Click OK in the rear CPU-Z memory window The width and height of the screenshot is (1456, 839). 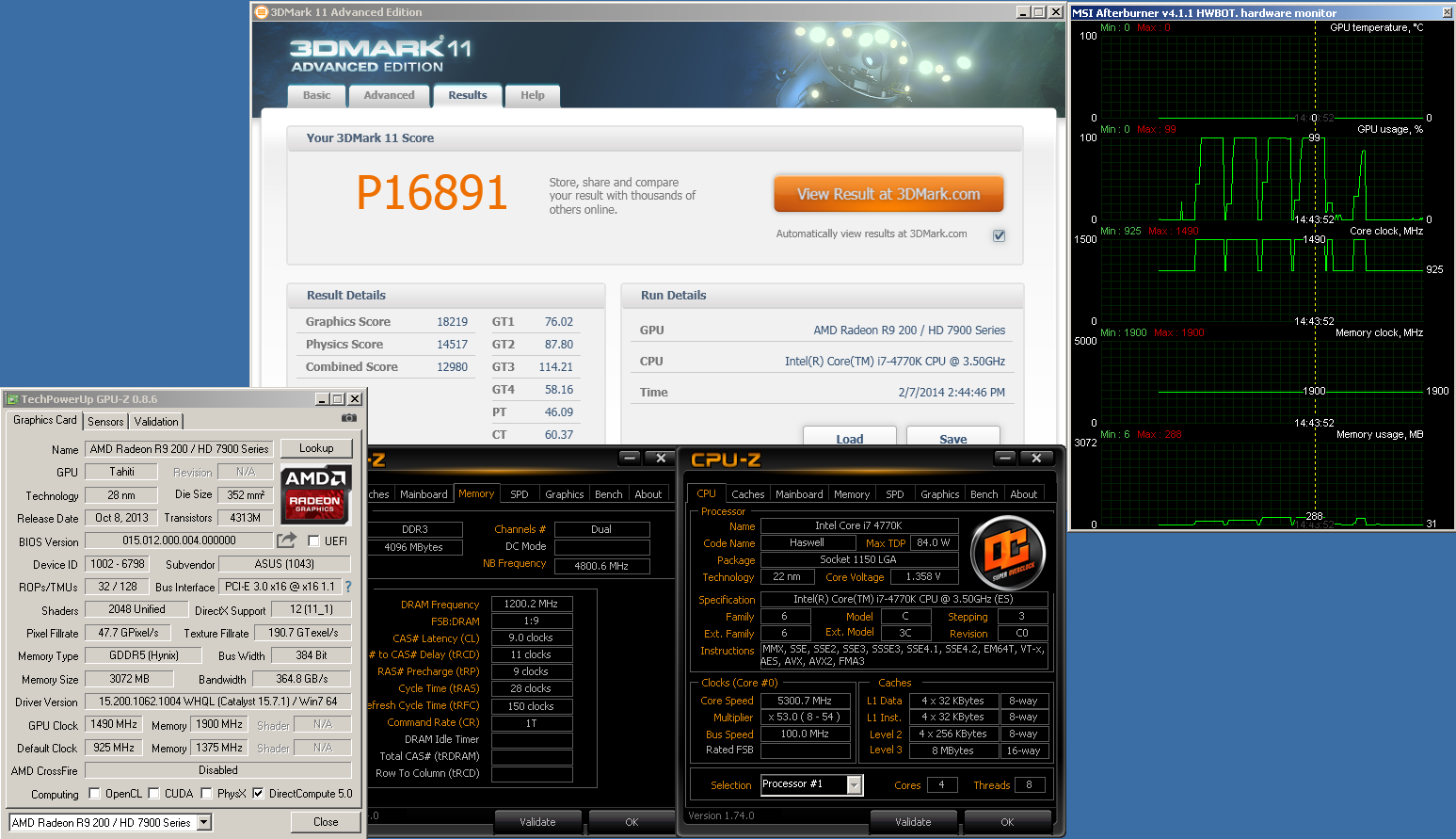click(632, 822)
